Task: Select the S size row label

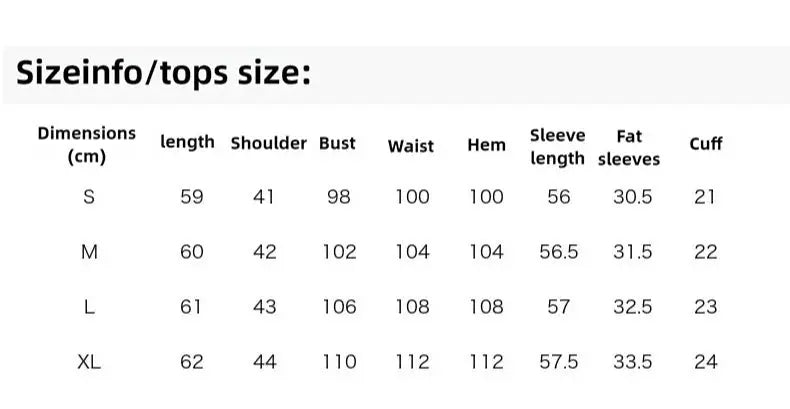Action: [x=89, y=196]
